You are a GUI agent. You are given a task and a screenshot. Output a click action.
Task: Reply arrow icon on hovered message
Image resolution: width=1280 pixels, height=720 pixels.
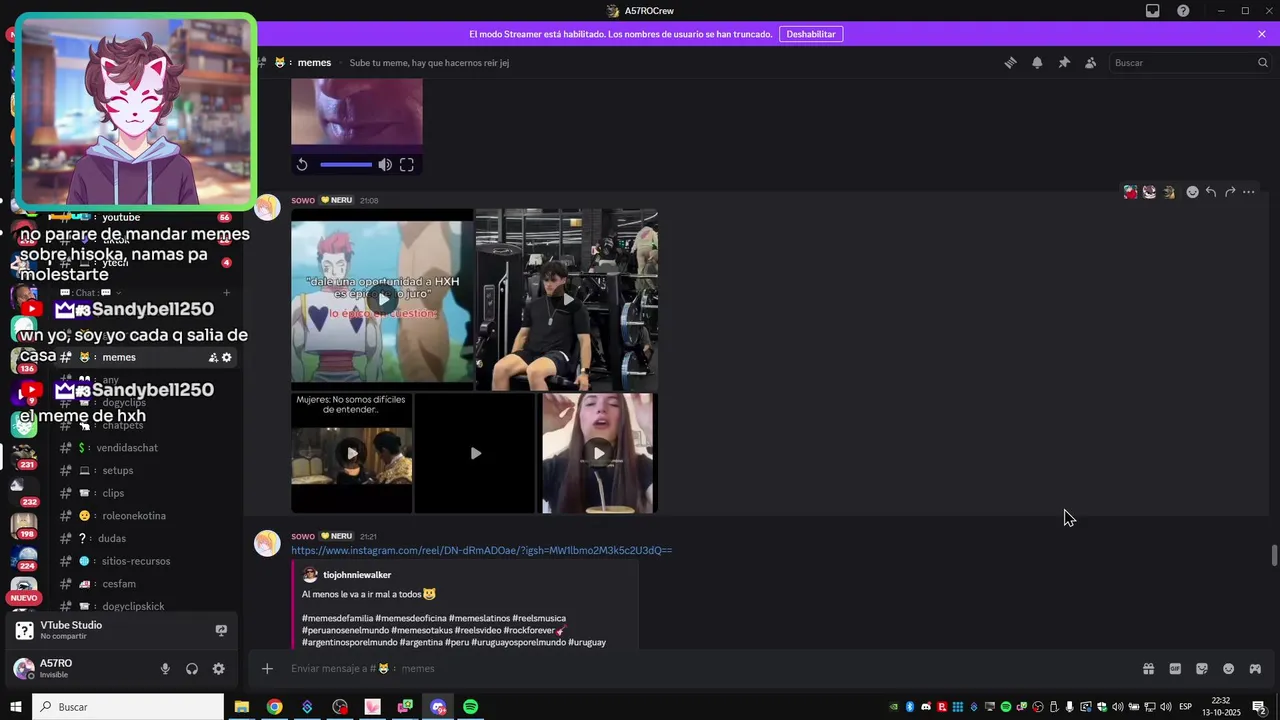pyautogui.click(x=1211, y=192)
